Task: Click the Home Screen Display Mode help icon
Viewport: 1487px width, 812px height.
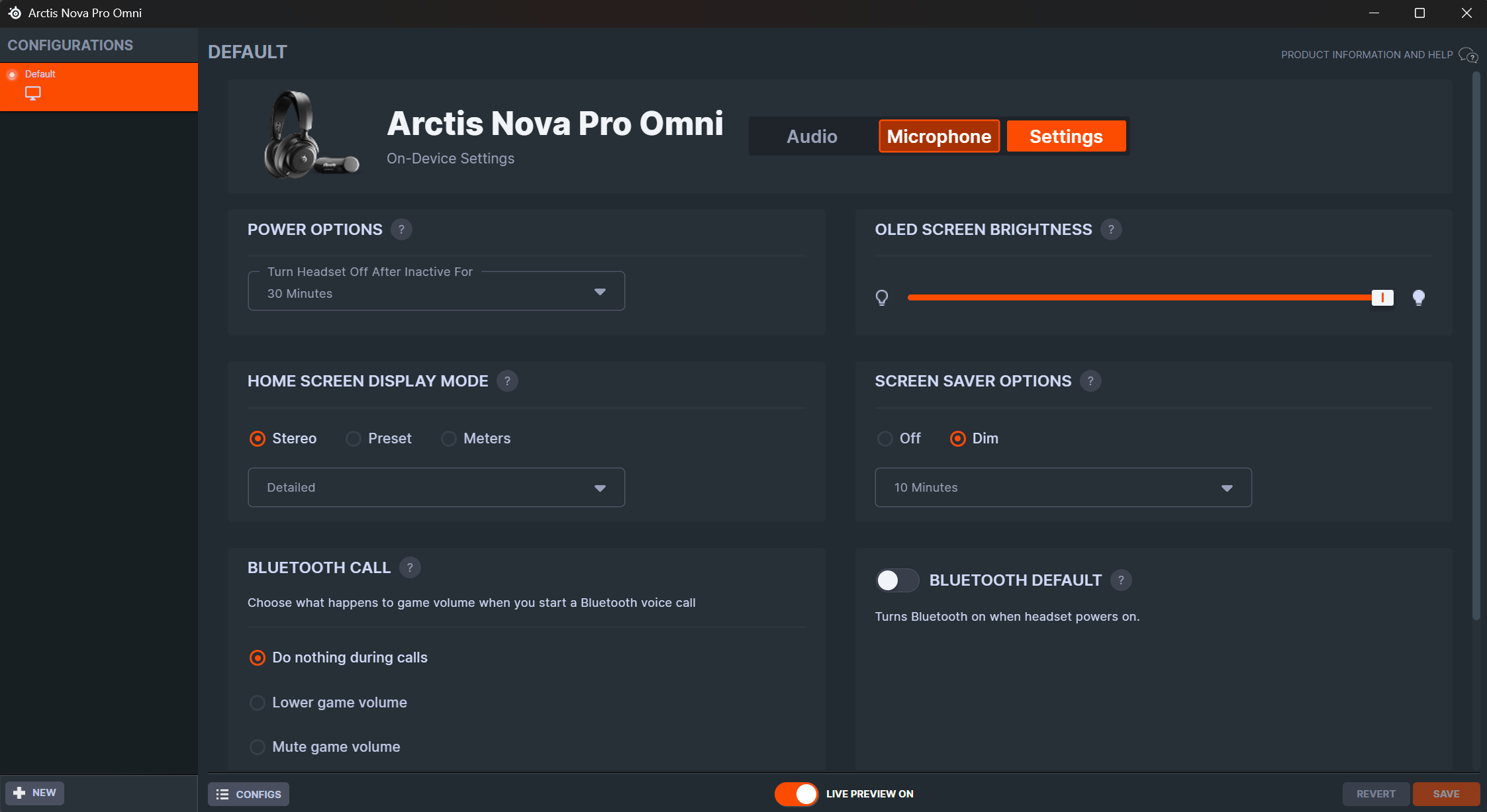Action: point(507,381)
